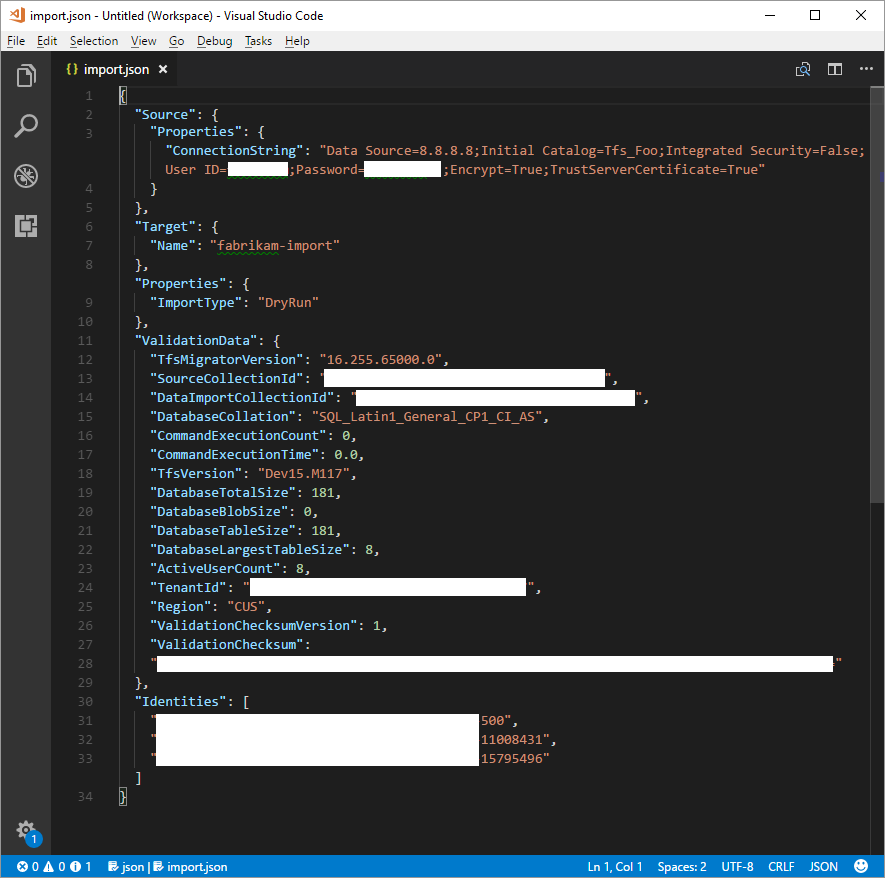Select the import.json editor tab
This screenshot has width=885, height=878.
pos(113,69)
